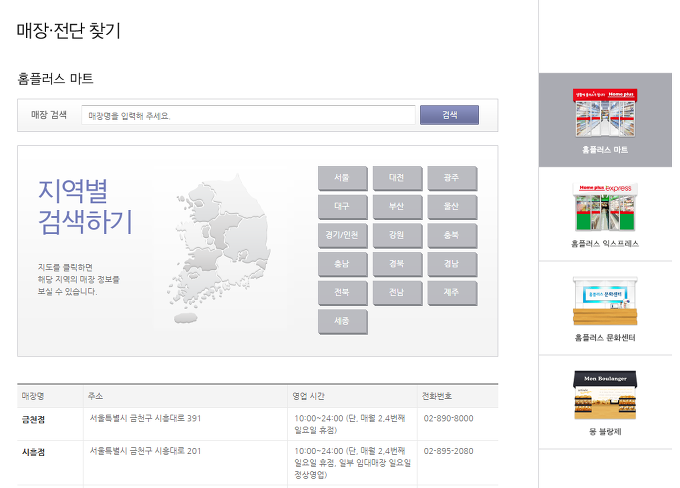
Task: Select address 서울특별시 금천구 시흥대로 201
Action: coord(145,451)
